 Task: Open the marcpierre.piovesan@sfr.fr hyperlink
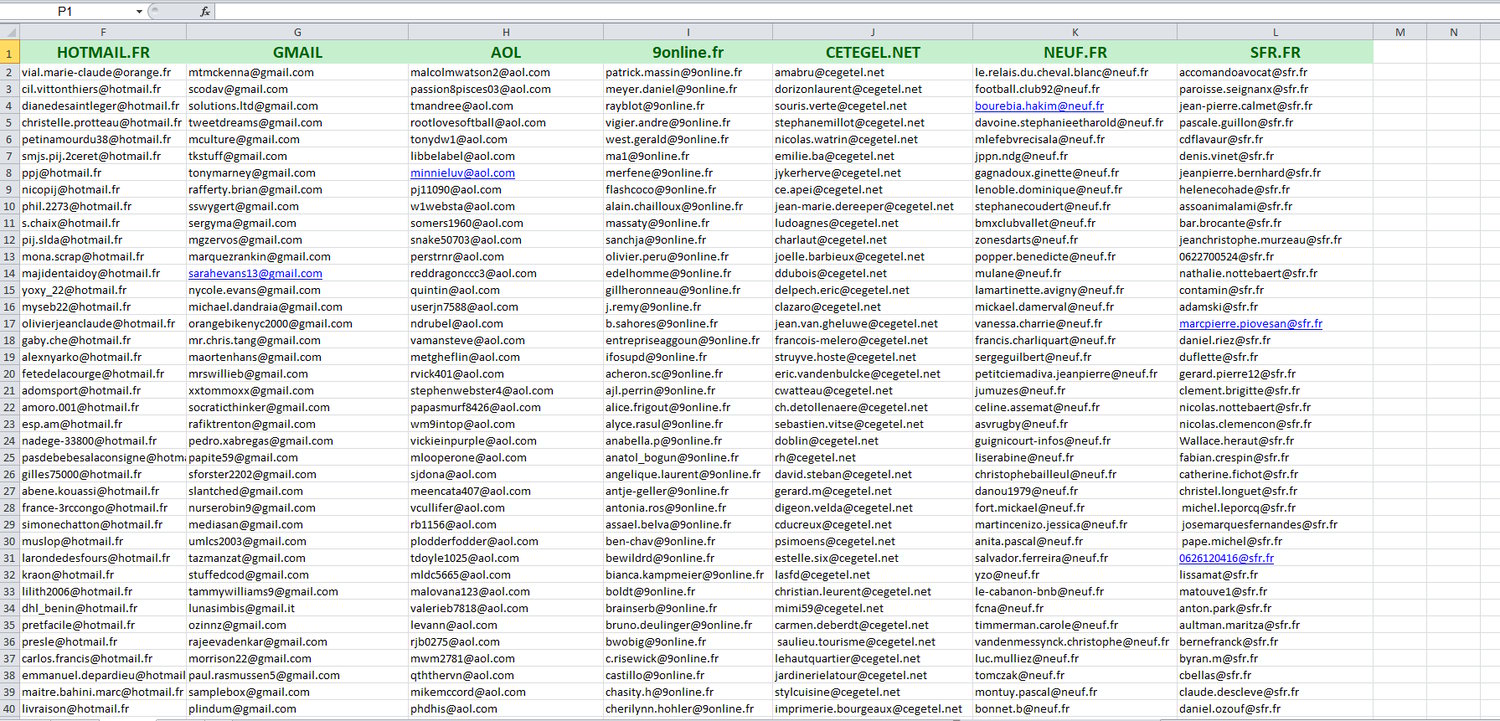click(1250, 324)
